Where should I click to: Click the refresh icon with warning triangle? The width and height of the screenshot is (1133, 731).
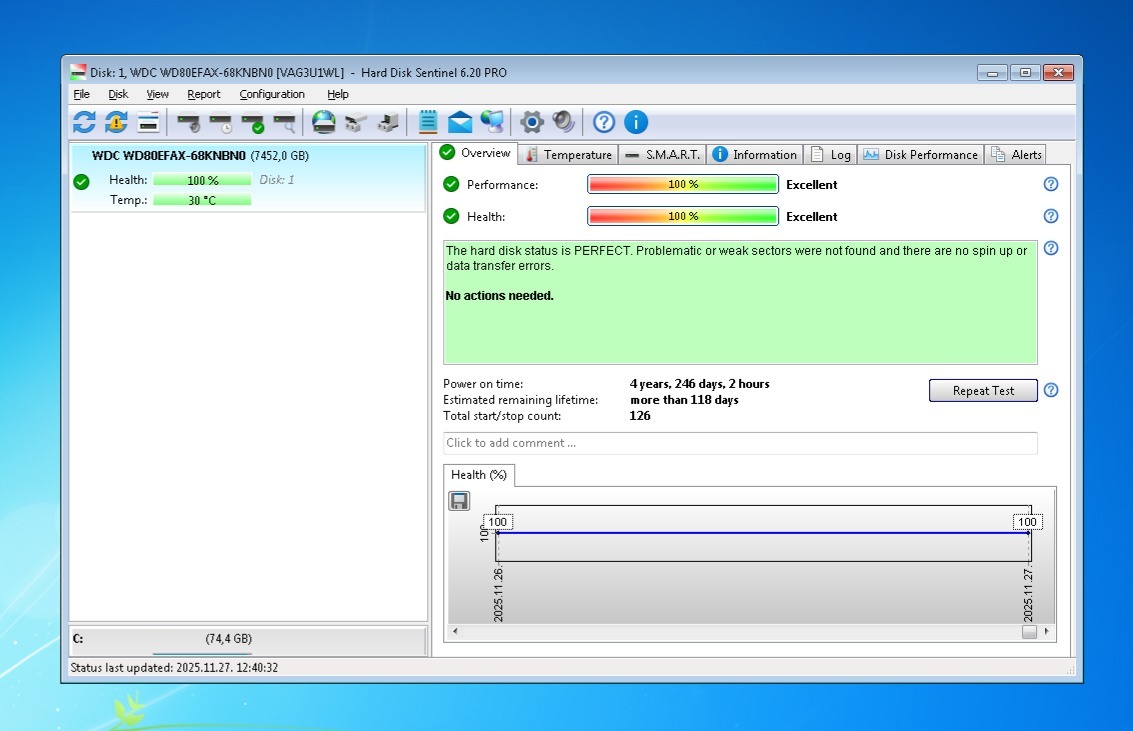tap(116, 122)
